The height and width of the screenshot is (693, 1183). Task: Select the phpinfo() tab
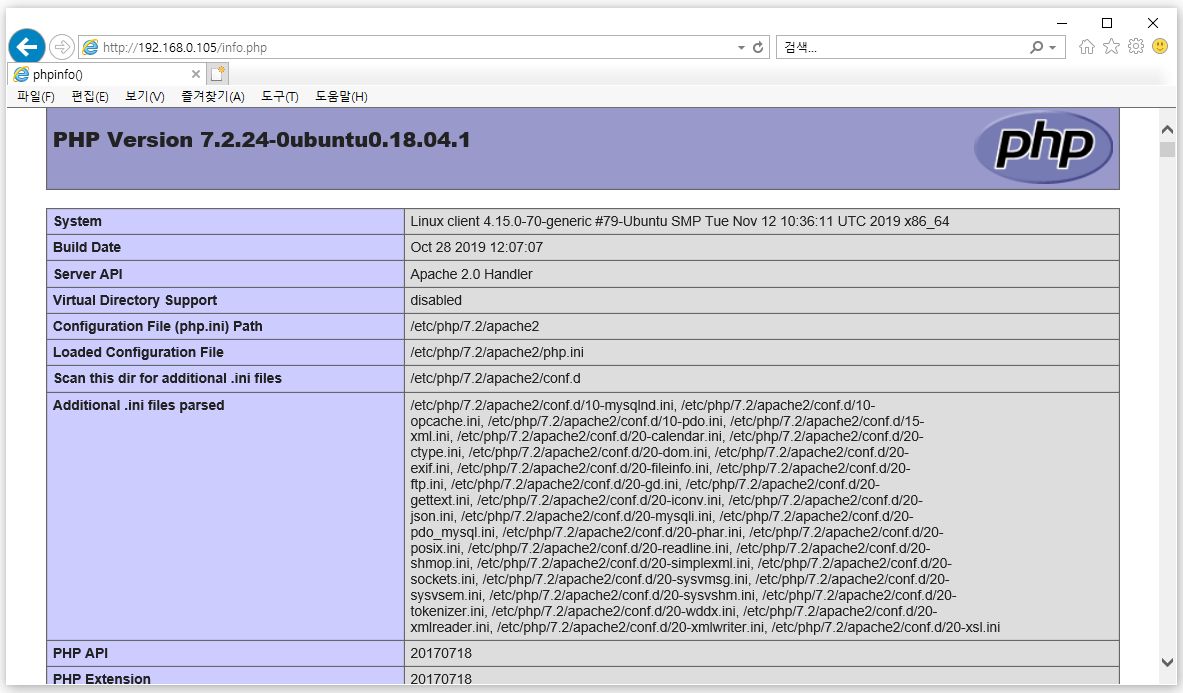(106, 74)
